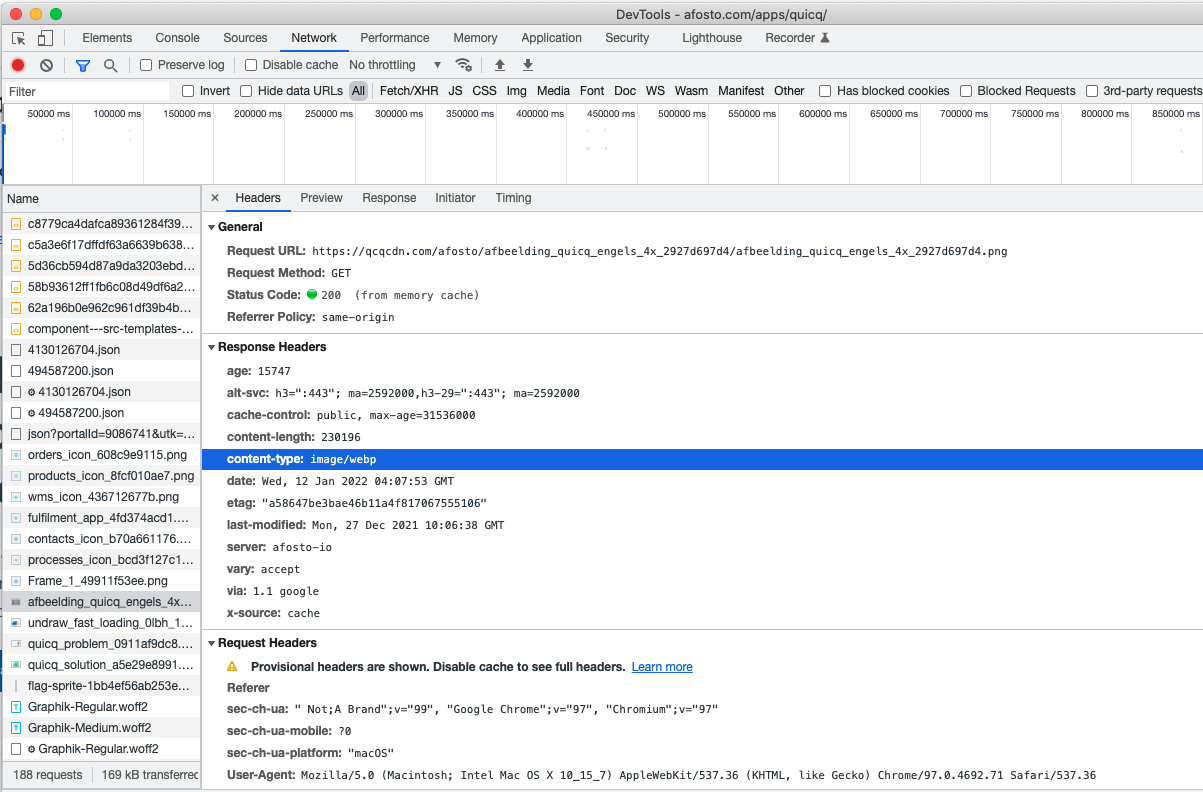The height and width of the screenshot is (792, 1203).
Task: Toggle the device emulation toolbar
Action: pyautogui.click(x=44, y=36)
